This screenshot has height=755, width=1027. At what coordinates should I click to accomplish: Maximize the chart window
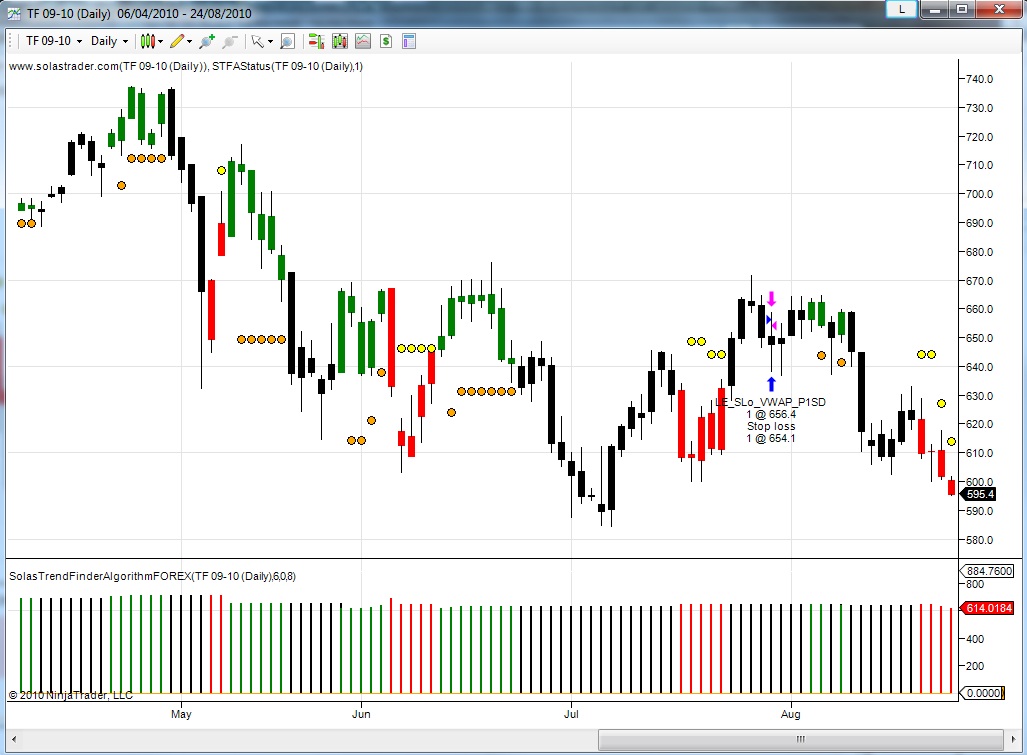tap(962, 9)
